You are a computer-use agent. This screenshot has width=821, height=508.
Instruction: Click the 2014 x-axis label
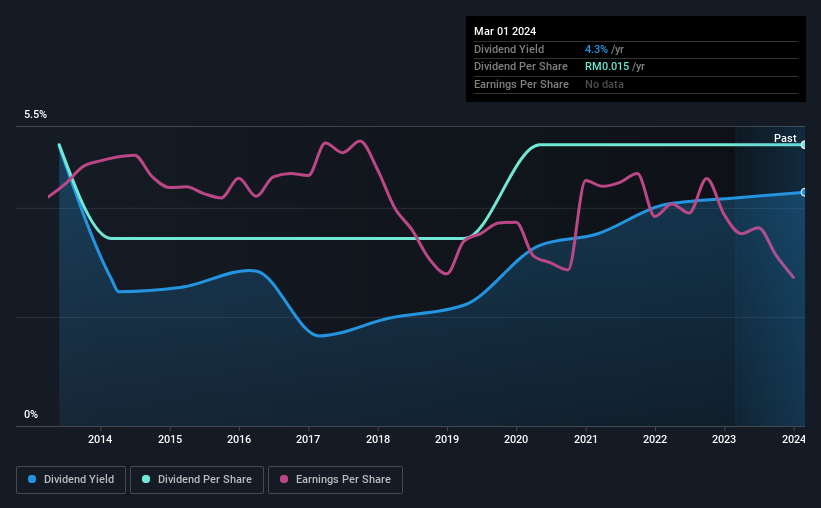tap(100, 439)
